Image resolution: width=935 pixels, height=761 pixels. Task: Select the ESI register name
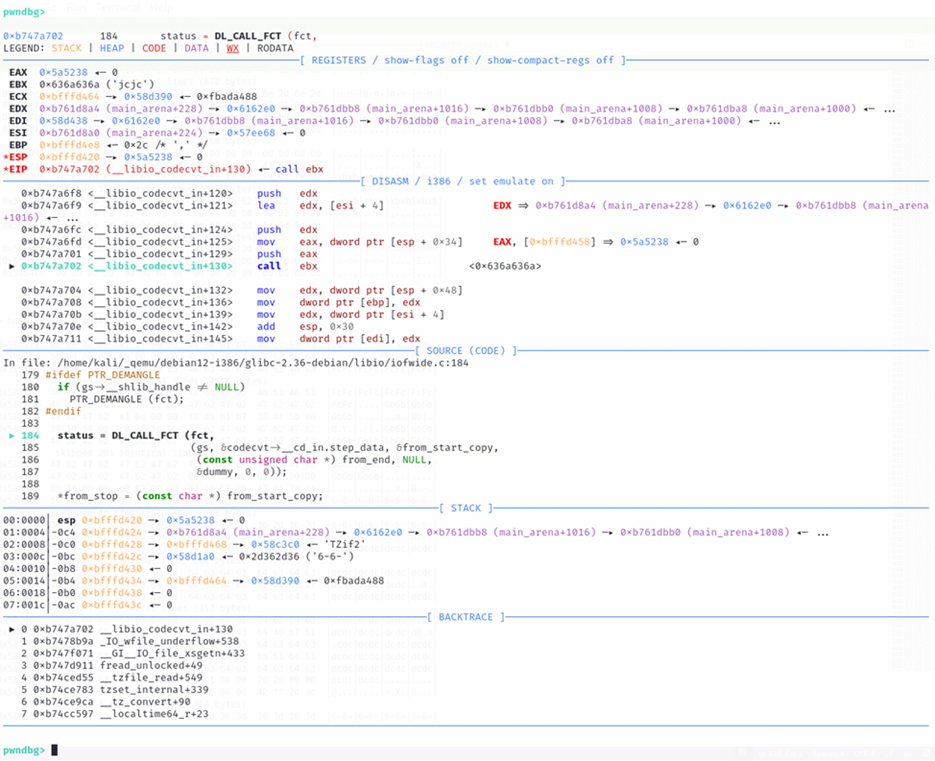pyautogui.click(x=18, y=133)
